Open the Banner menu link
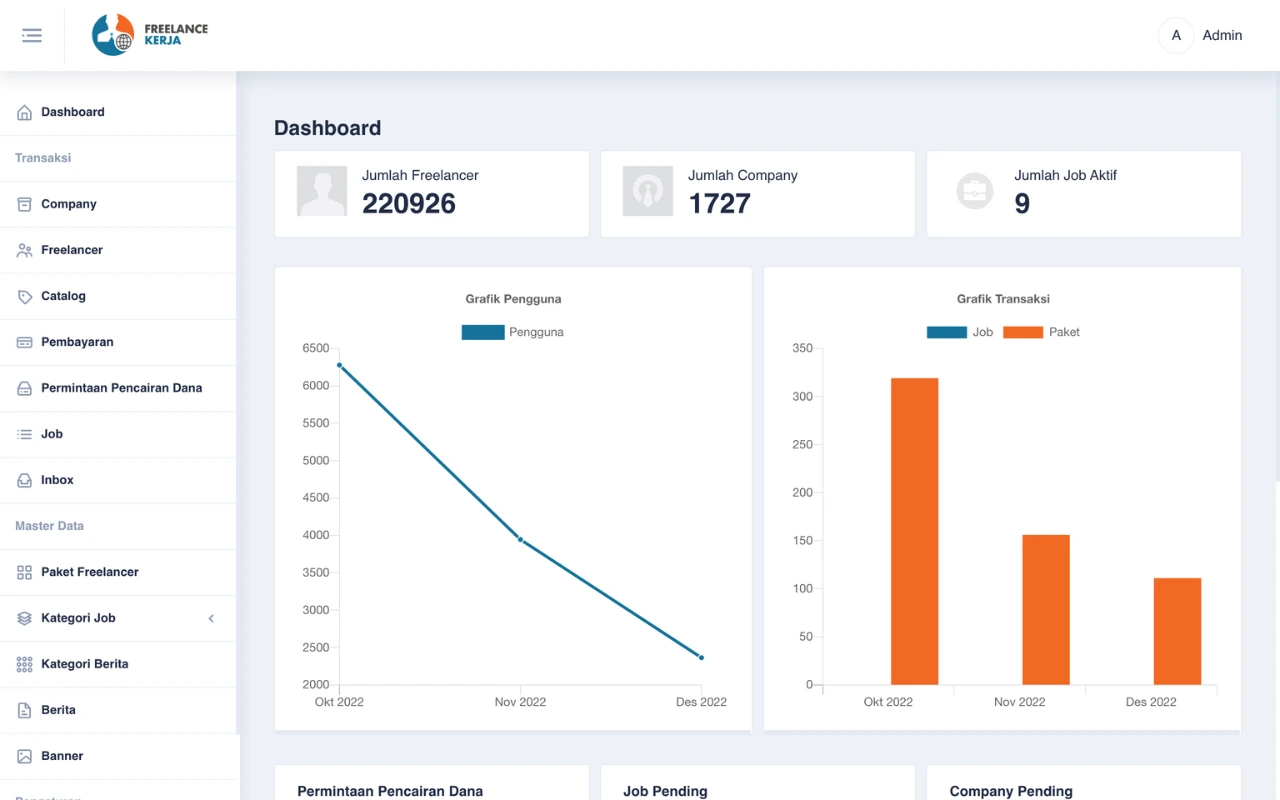The width and height of the screenshot is (1280, 800). click(62, 756)
